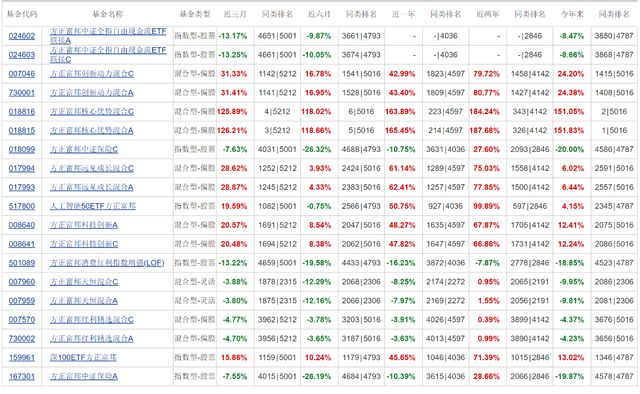The width and height of the screenshot is (640, 394).
Task: Open fund code link 730001
Action: tap(22, 93)
